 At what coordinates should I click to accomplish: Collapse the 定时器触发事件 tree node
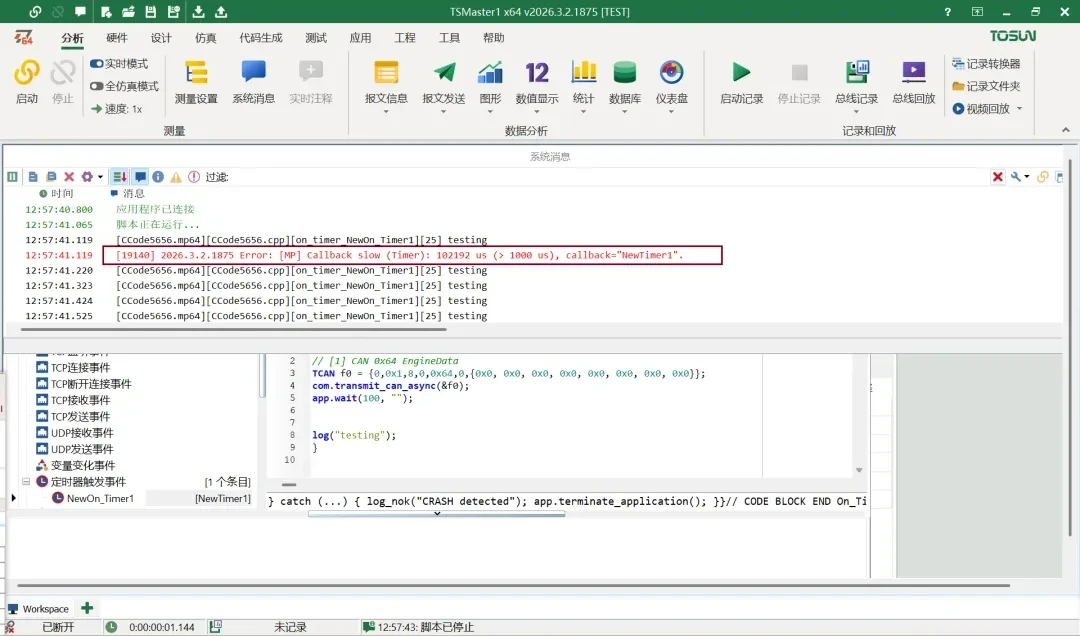coord(24,480)
